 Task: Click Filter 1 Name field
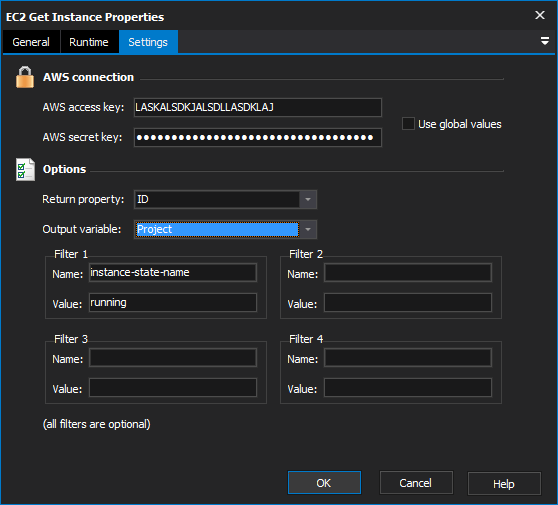[x=173, y=273]
